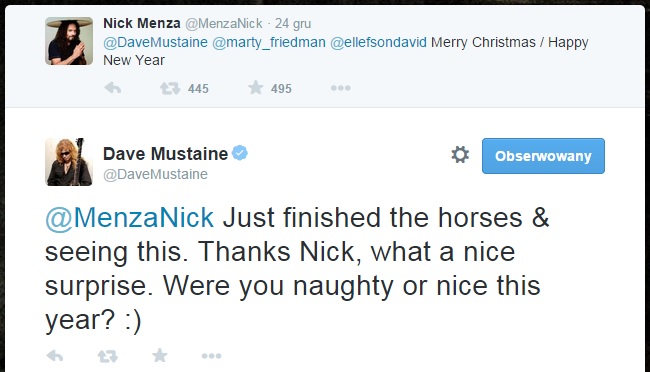Open Nick Menza's profile picture
Screen dimensions: 650x372
(x=69, y=41)
